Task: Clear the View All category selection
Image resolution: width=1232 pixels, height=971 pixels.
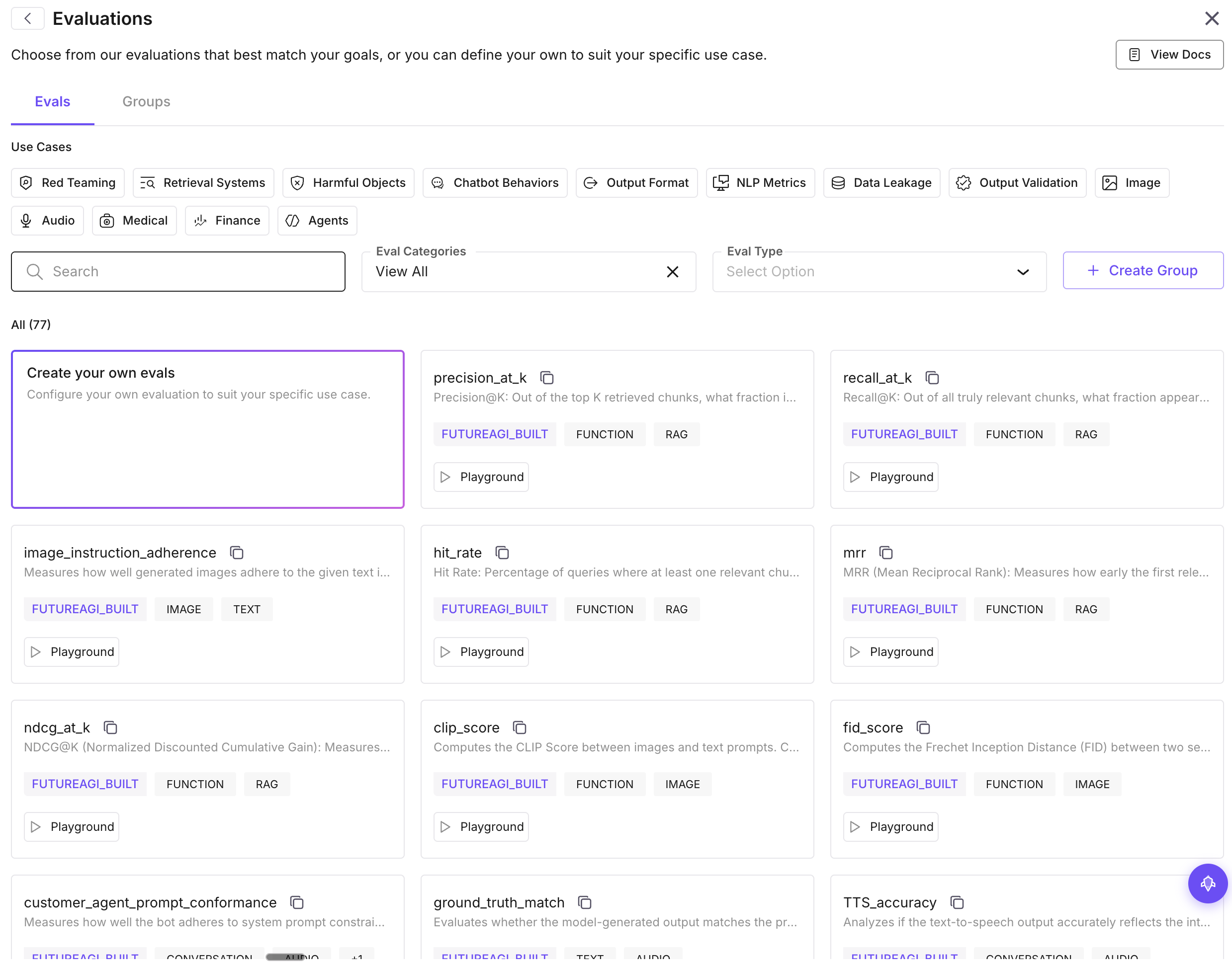Action: [672, 272]
